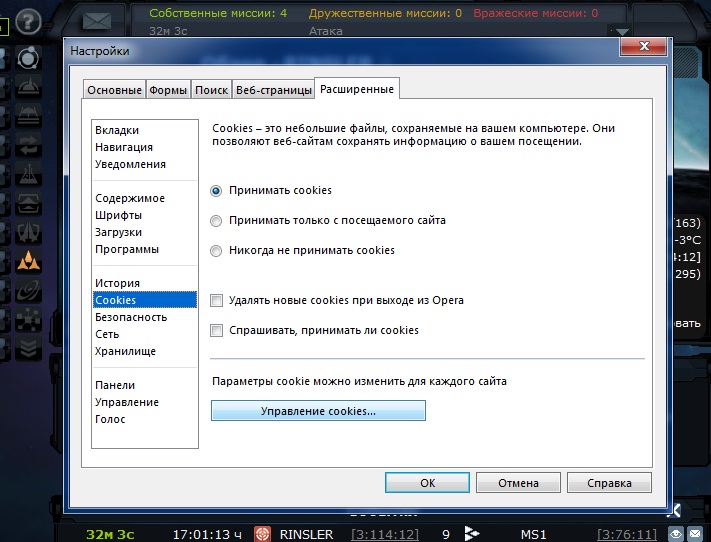The height and width of the screenshot is (542, 711).
Task: Enable 'Удалять новые cookies при выходе из Opera'
Action: pyautogui.click(x=216, y=300)
